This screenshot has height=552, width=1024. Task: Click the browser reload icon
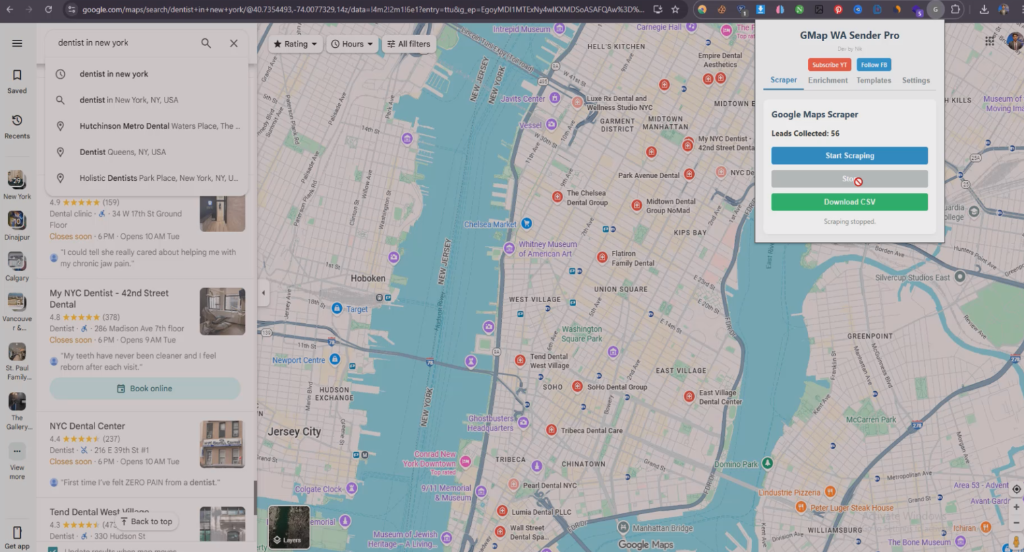(x=48, y=9)
